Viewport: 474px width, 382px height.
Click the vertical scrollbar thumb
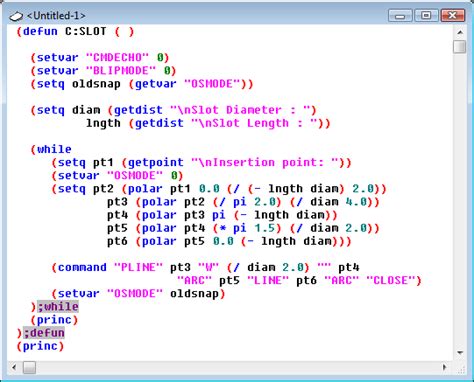coord(460,47)
